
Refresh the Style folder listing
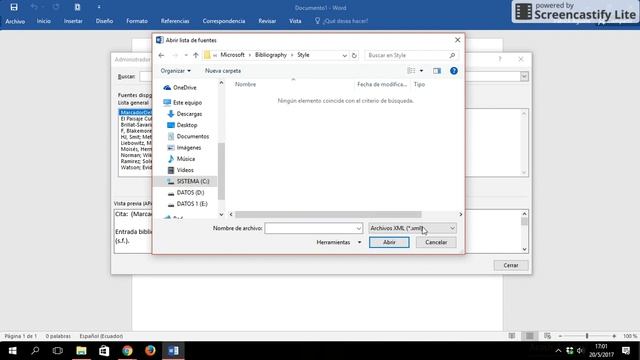(x=354, y=55)
